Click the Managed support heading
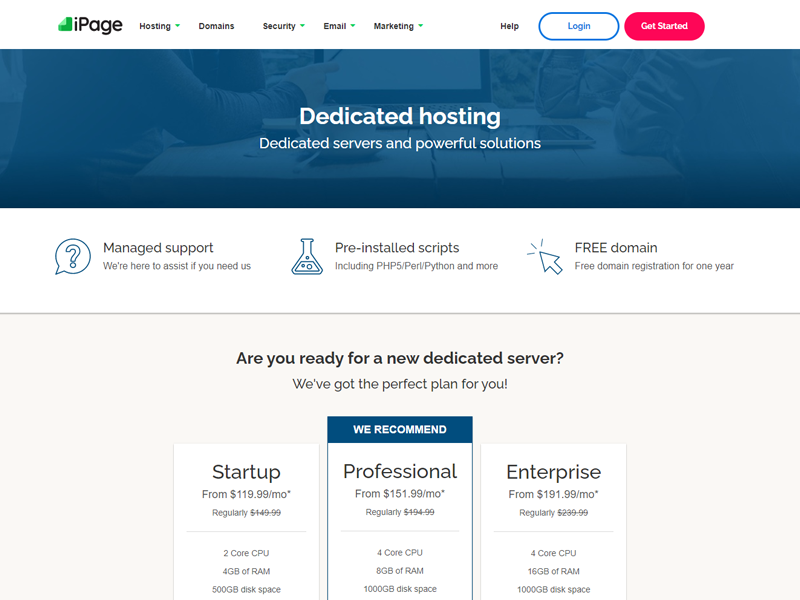 tap(158, 248)
